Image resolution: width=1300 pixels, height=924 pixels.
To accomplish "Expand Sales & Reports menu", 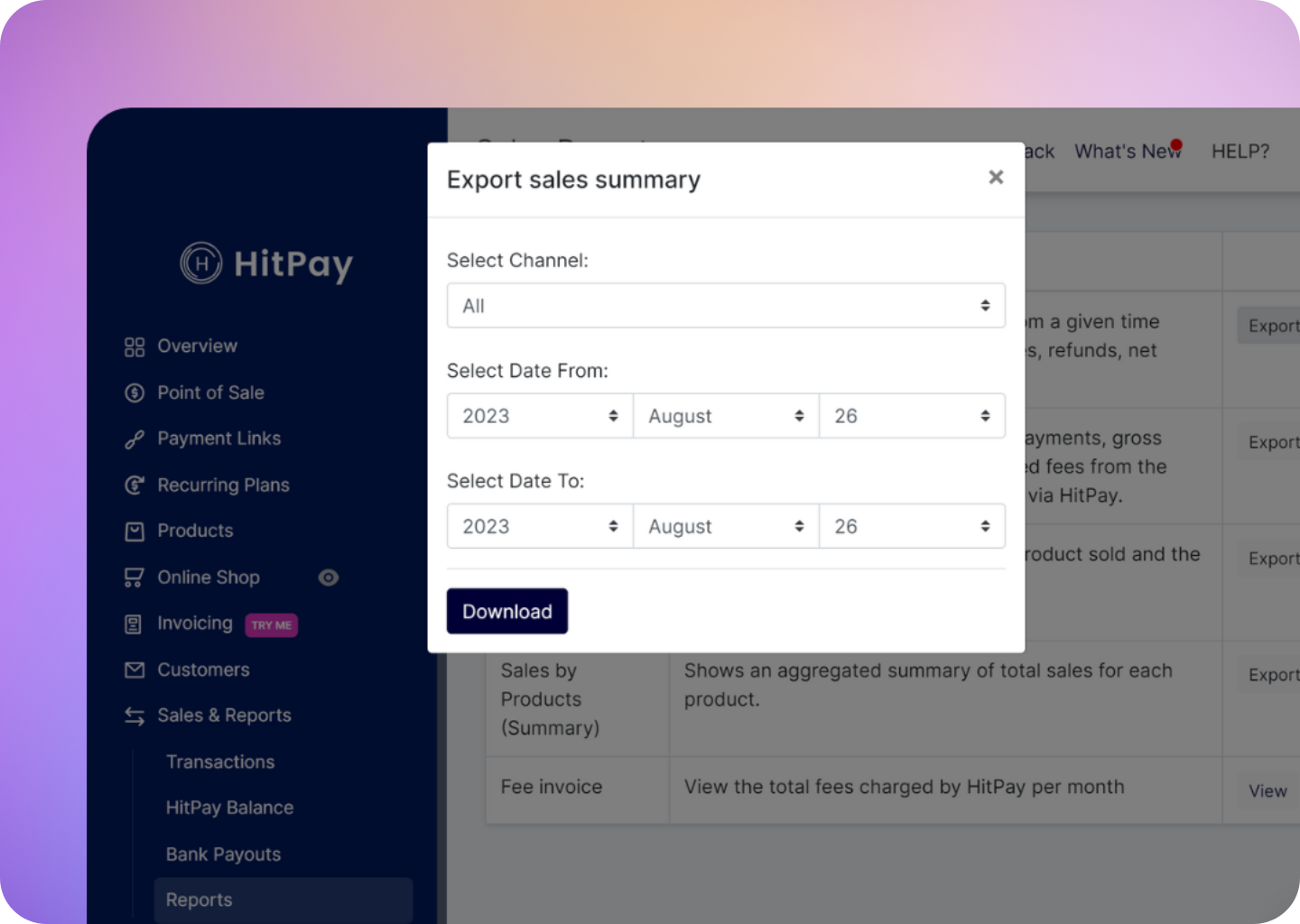I will coord(224,716).
